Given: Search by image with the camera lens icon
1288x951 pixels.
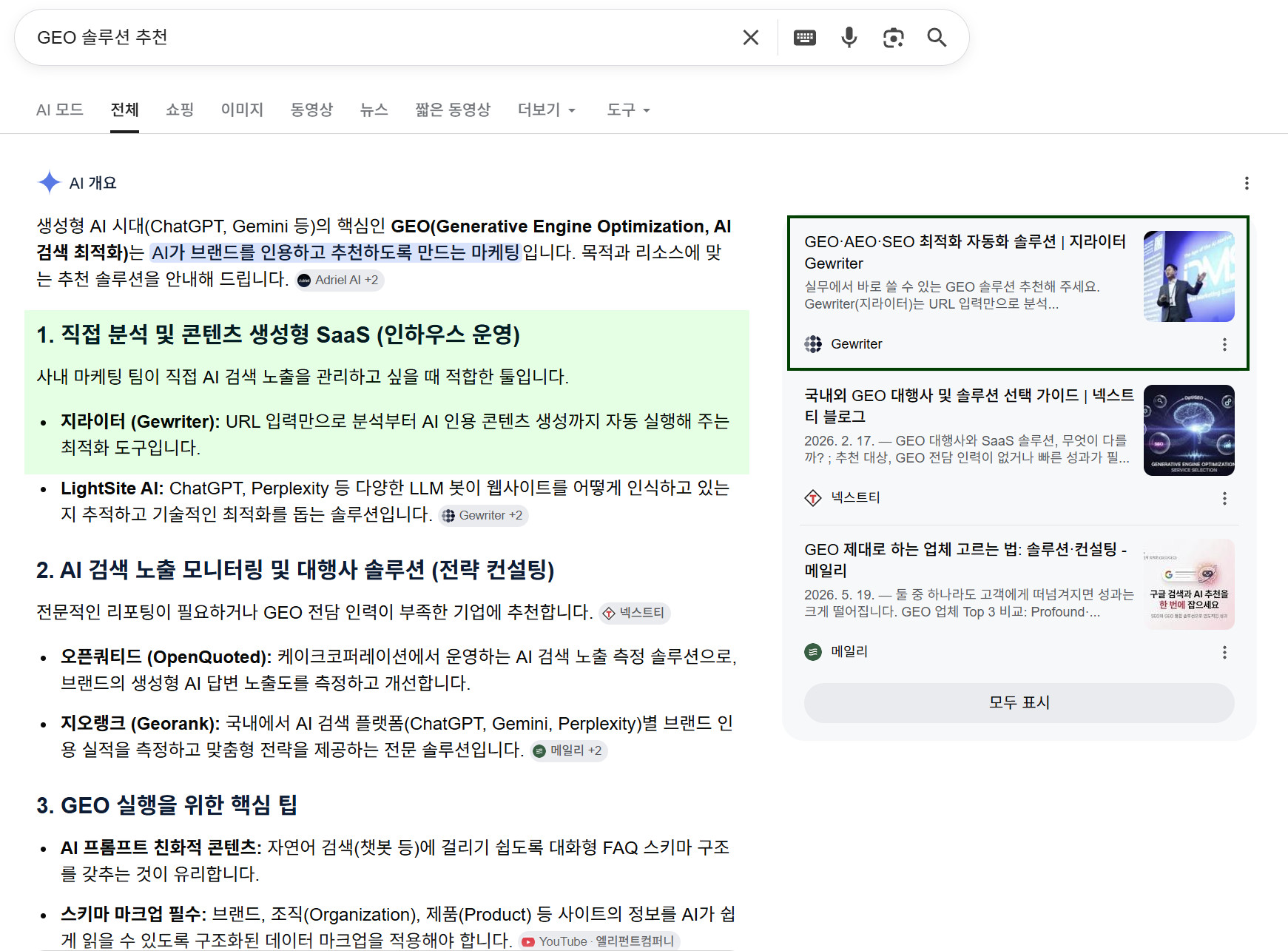Looking at the screenshot, I should pos(893,38).
